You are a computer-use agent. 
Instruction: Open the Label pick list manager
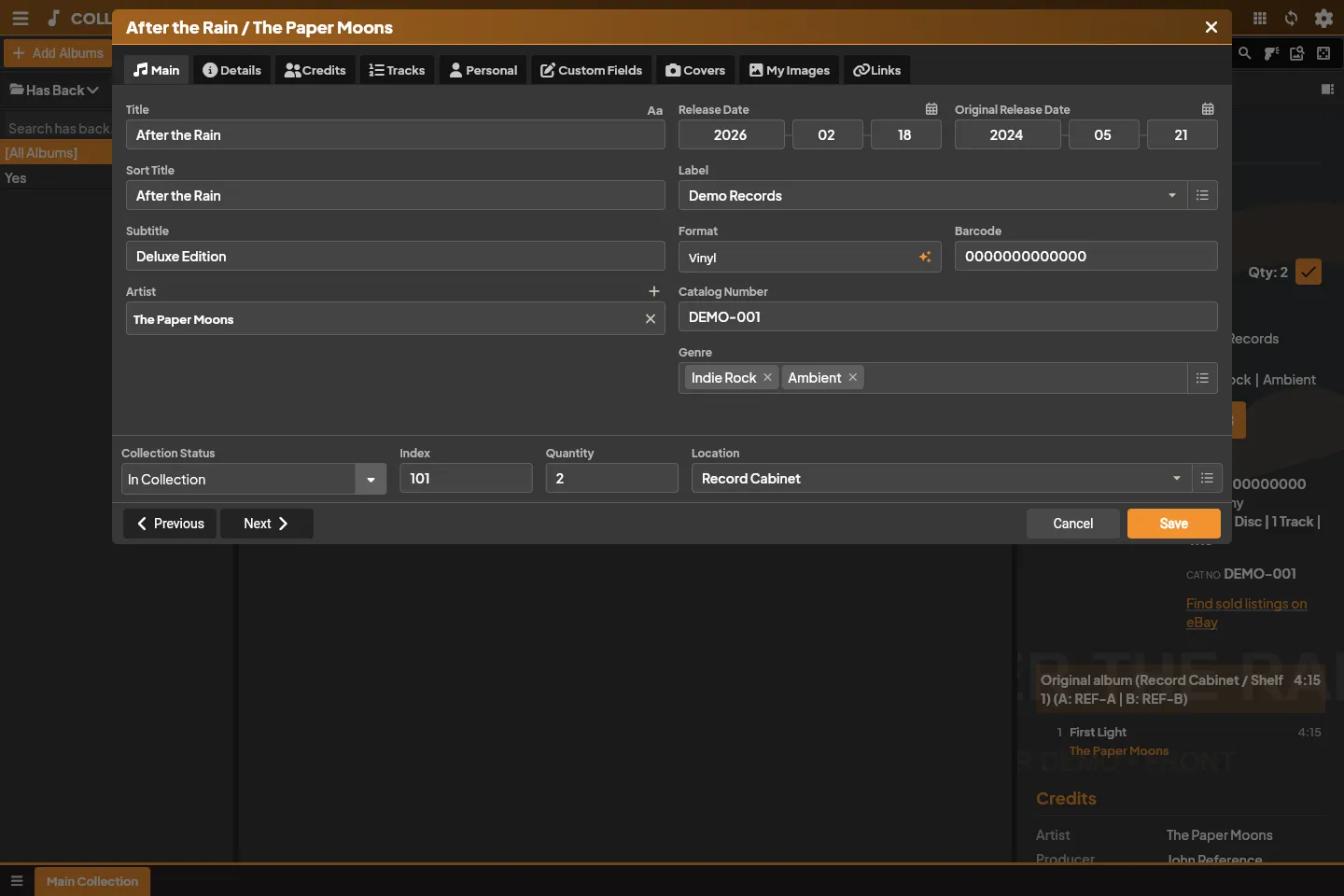click(1202, 195)
